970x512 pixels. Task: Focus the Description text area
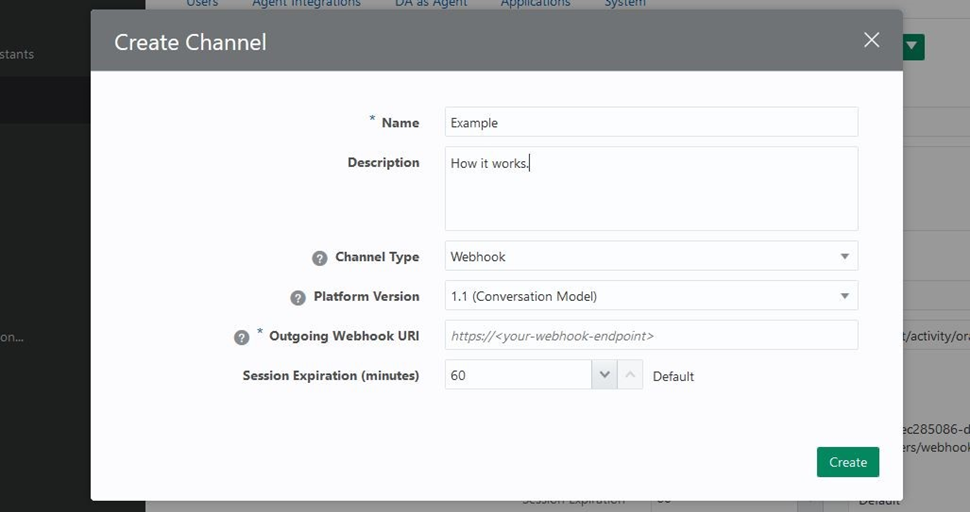tap(650, 189)
